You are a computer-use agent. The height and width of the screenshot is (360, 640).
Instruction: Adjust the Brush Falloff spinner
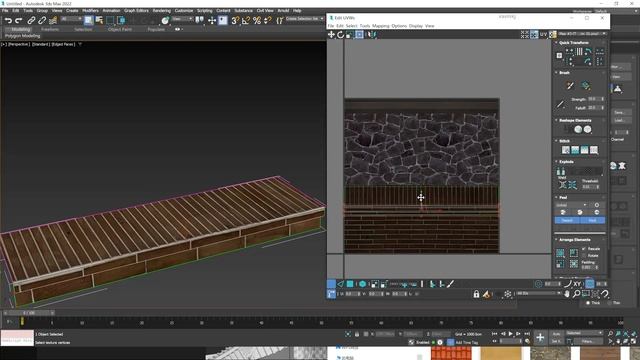pyautogui.click(x=602, y=108)
